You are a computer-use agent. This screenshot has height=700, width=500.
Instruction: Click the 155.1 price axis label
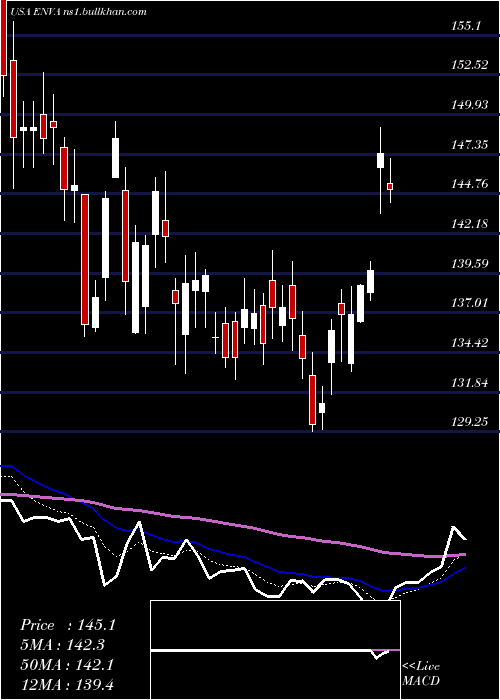click(x=466, y=26)
